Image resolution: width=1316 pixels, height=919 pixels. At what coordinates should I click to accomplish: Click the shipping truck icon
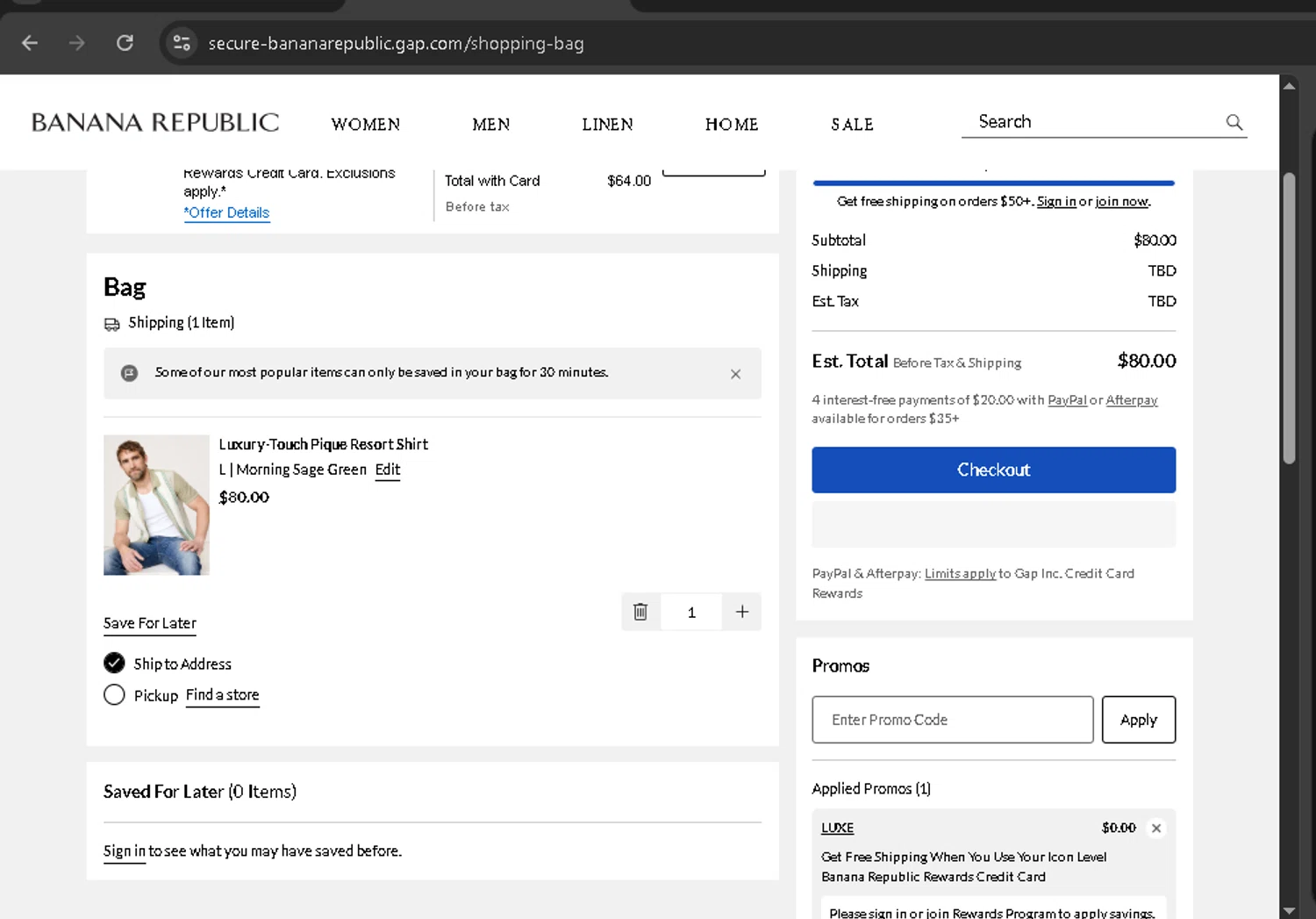click(x=112, y=324)
